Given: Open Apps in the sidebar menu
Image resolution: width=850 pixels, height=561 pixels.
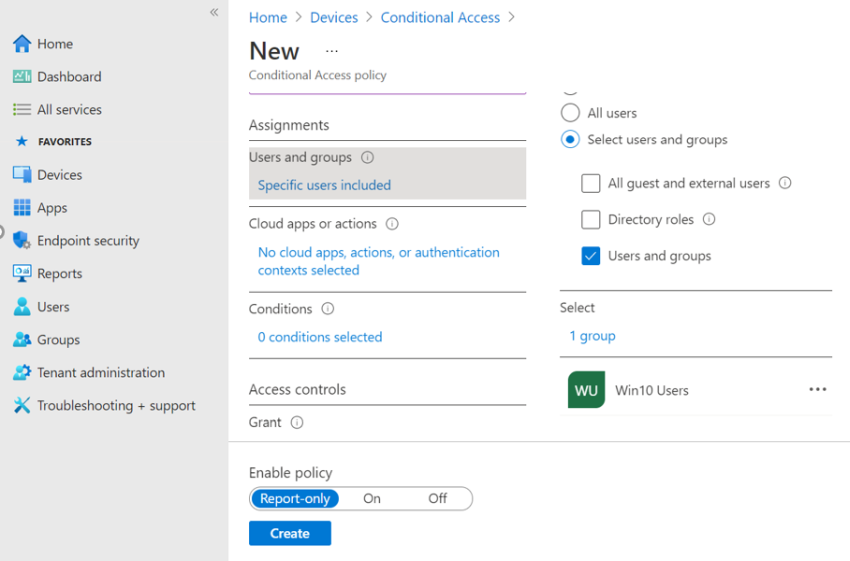Looking at the screenshot, I should click(x=52, y=208).
